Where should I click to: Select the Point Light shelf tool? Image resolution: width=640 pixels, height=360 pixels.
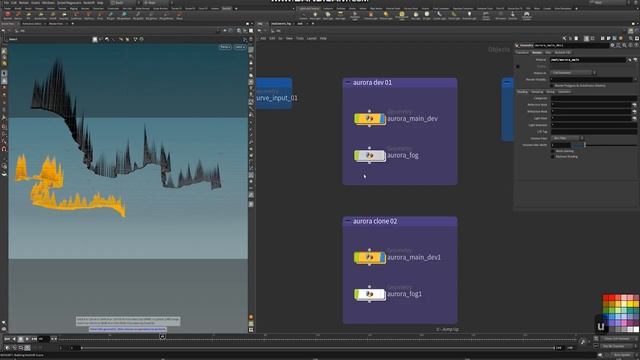pos(315,15)
